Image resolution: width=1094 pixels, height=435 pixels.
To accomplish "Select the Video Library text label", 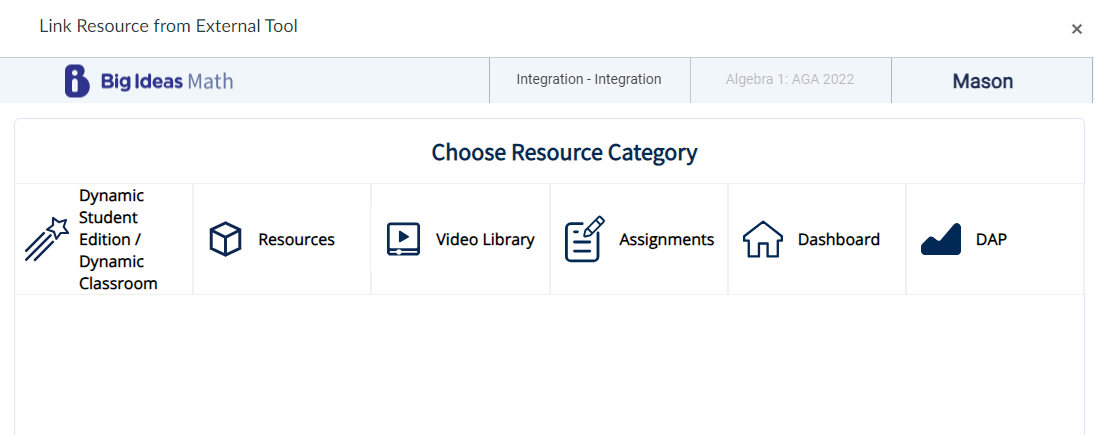I will tap(485, 240).
